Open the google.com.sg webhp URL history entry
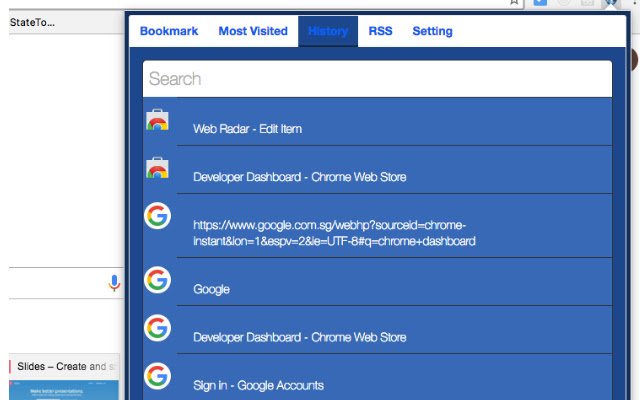The image size is (640, 400). 333,233
